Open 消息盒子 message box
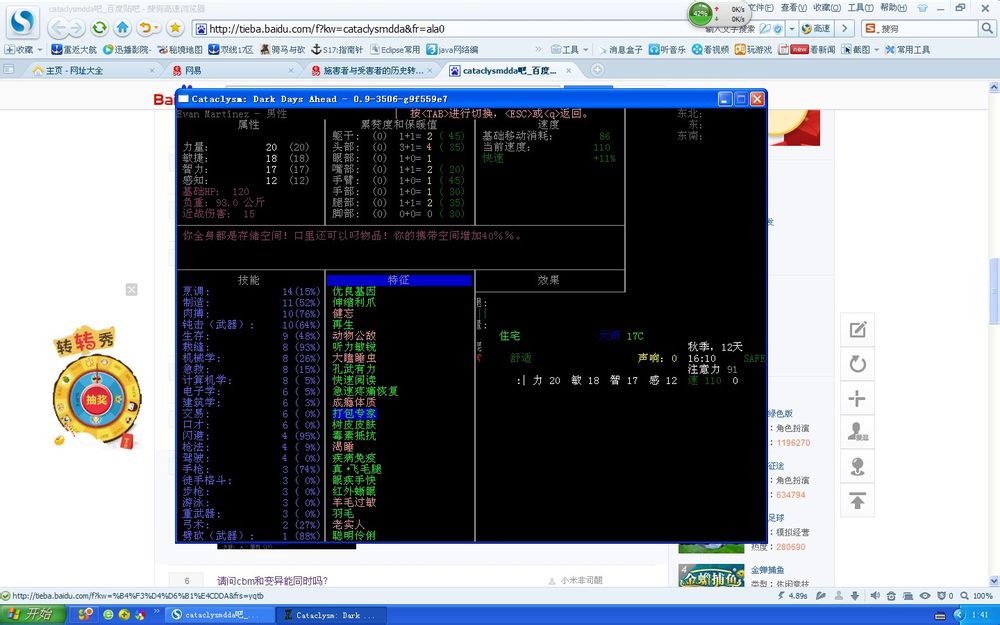 tap(619, 49)
